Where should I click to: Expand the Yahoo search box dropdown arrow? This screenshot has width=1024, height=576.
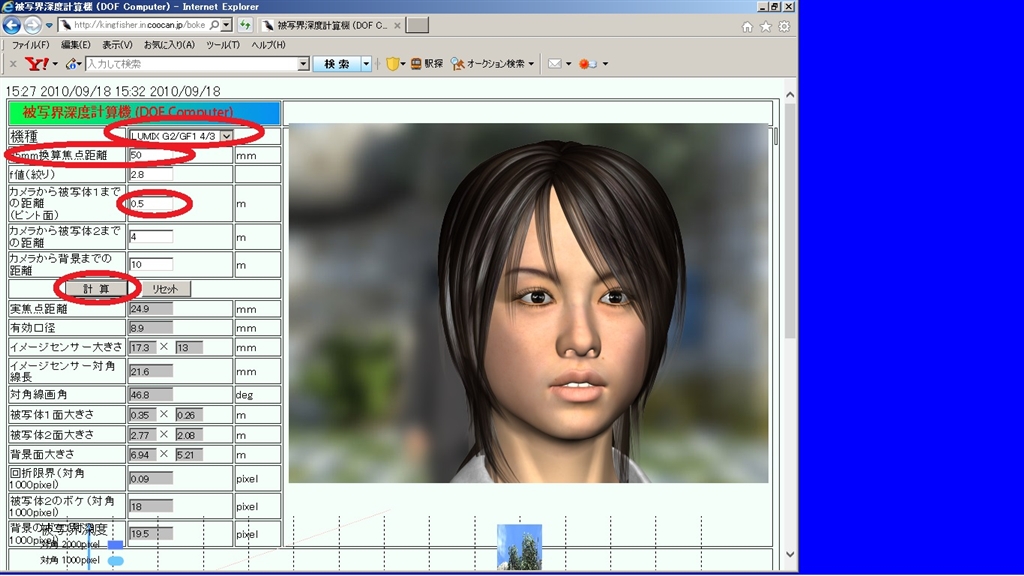(304, 64)
